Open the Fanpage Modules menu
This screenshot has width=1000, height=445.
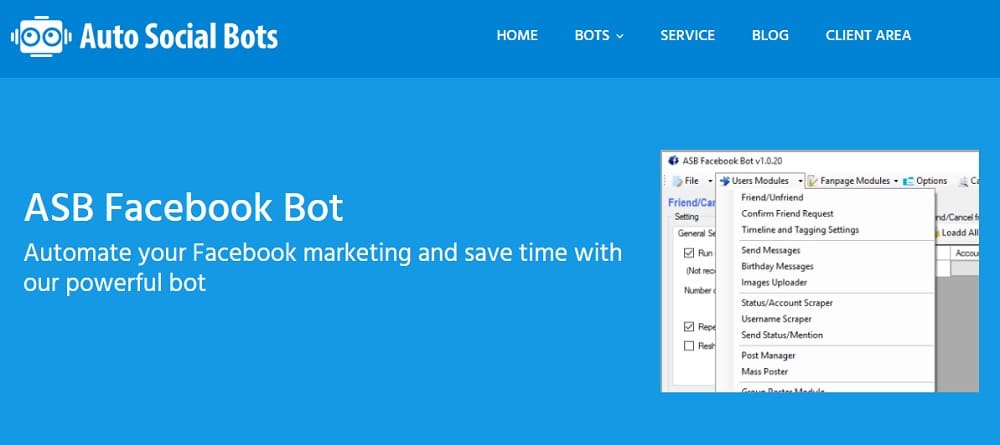[x=855, y=181]
